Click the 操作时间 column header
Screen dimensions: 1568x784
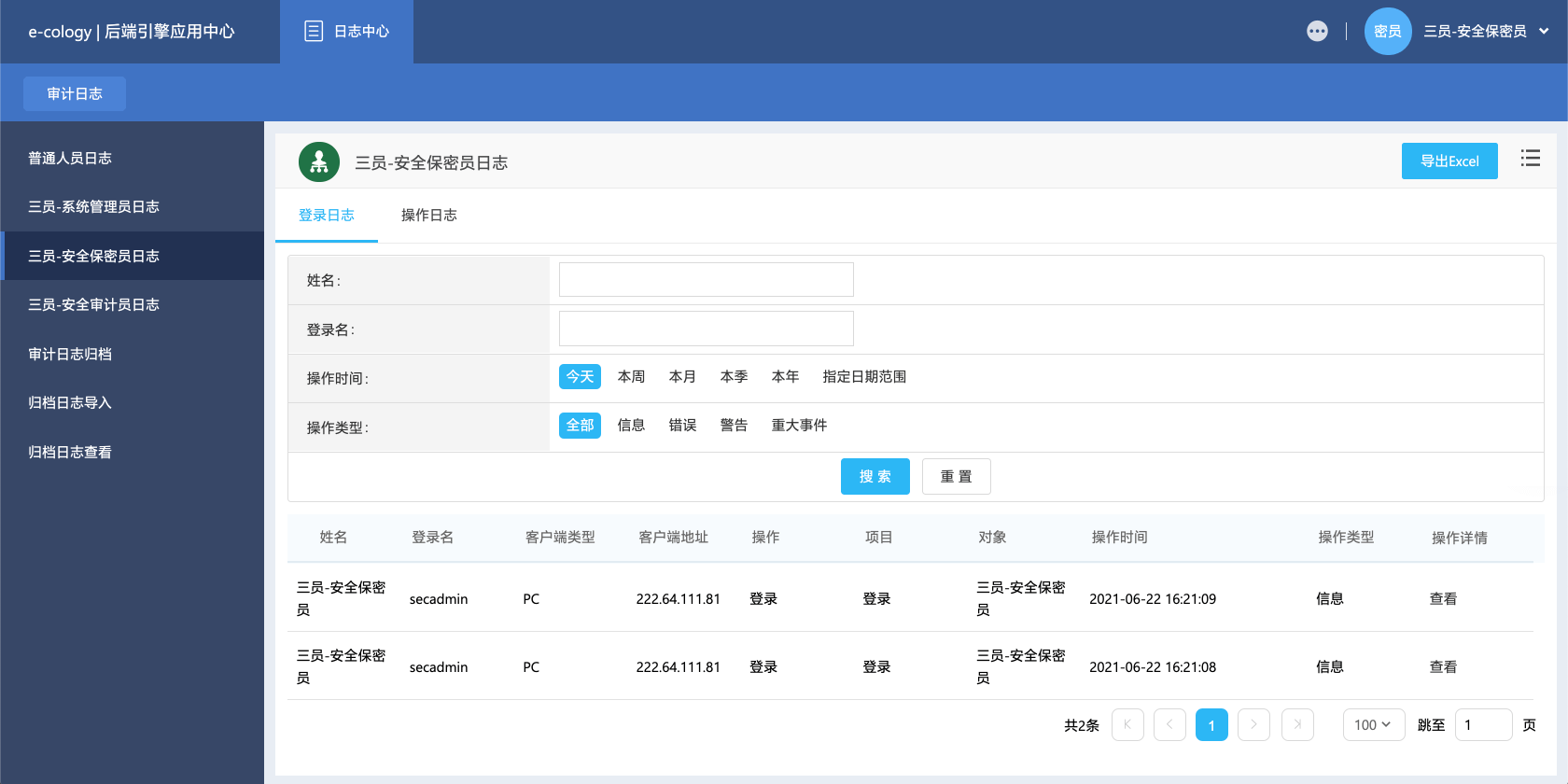(1120, 537)
